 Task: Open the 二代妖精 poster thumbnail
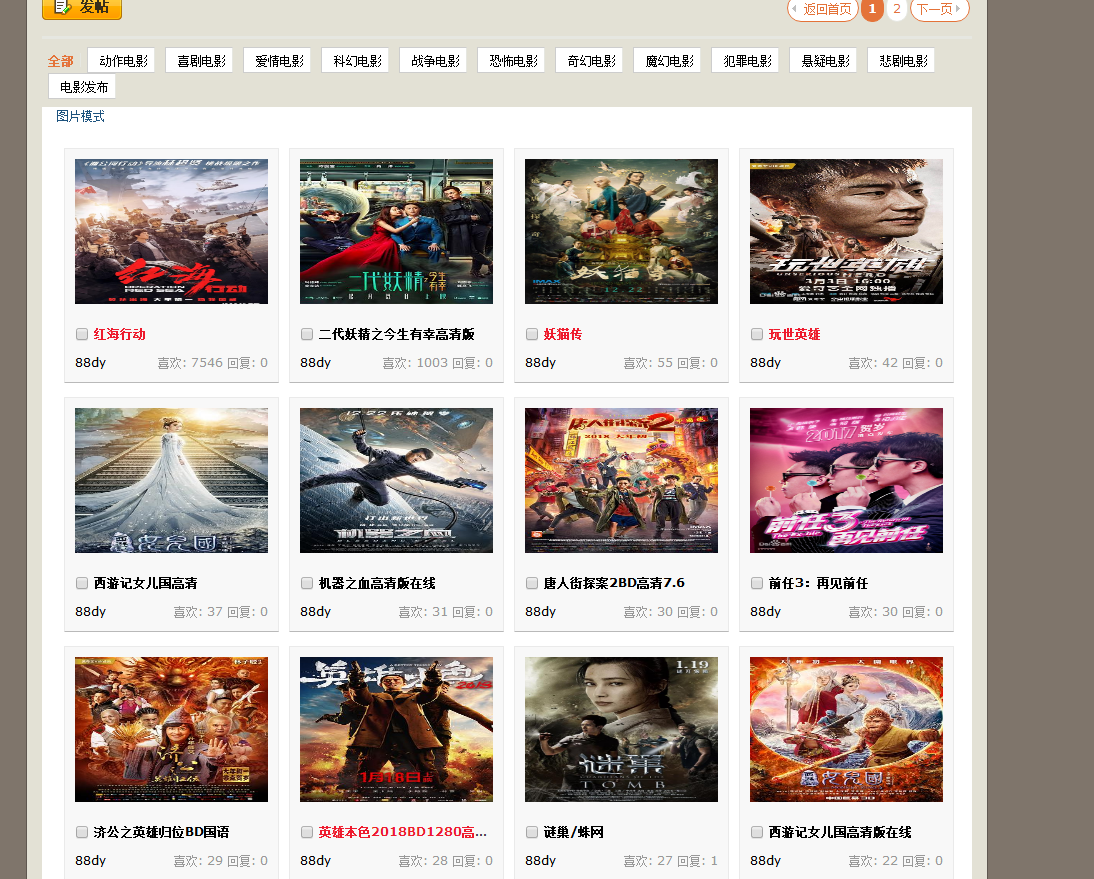click(x=396, y=232)
